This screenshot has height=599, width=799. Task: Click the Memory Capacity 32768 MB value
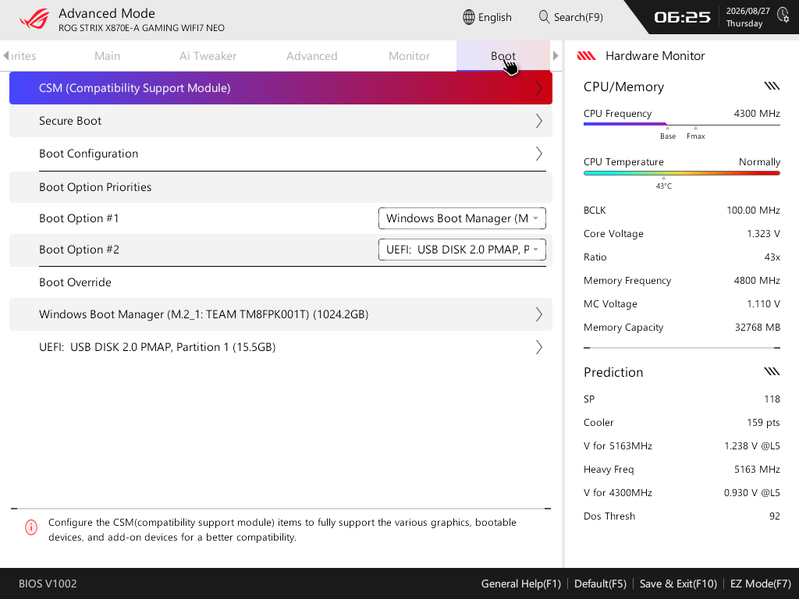click(757, 328)
